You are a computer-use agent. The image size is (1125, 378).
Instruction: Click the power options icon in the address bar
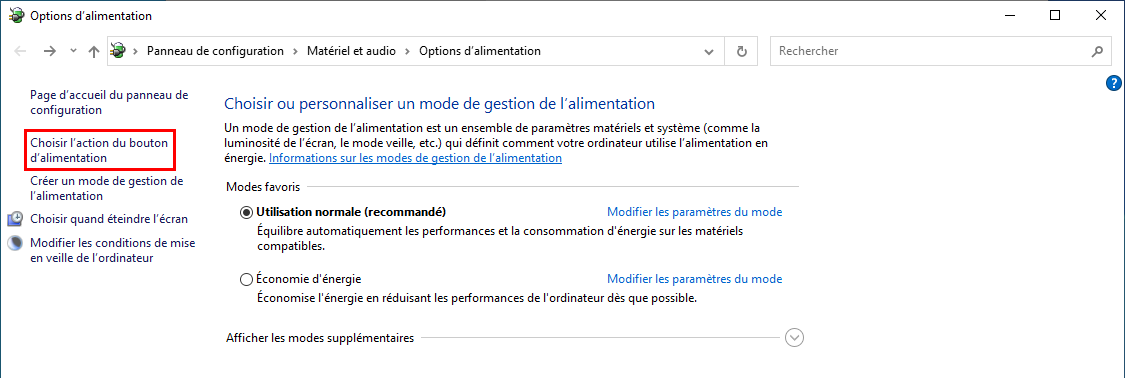coord(118,51)
